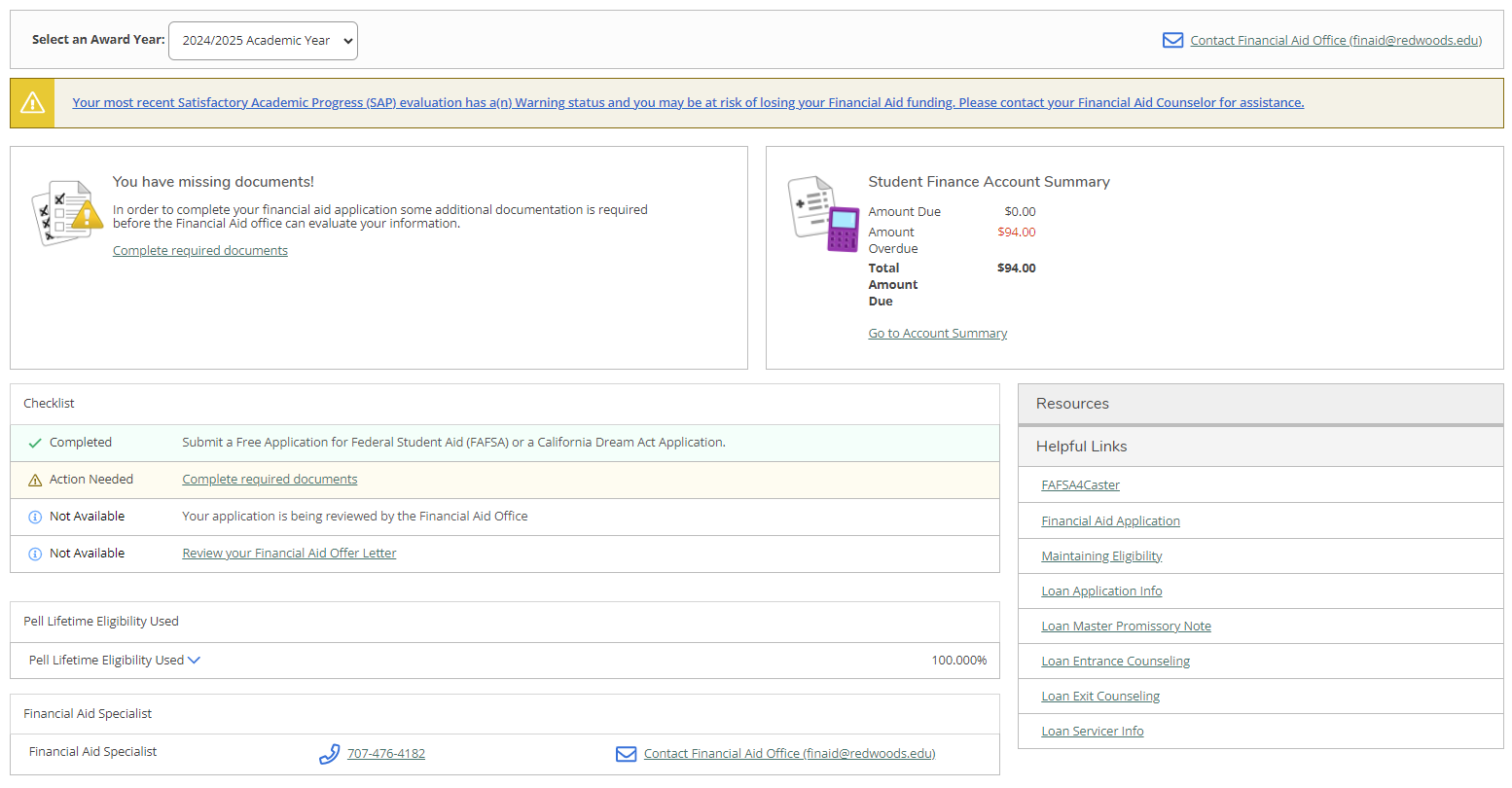Click Review your Financial Aid Offer Letter
1512x788 pixels.
(289, 554)
